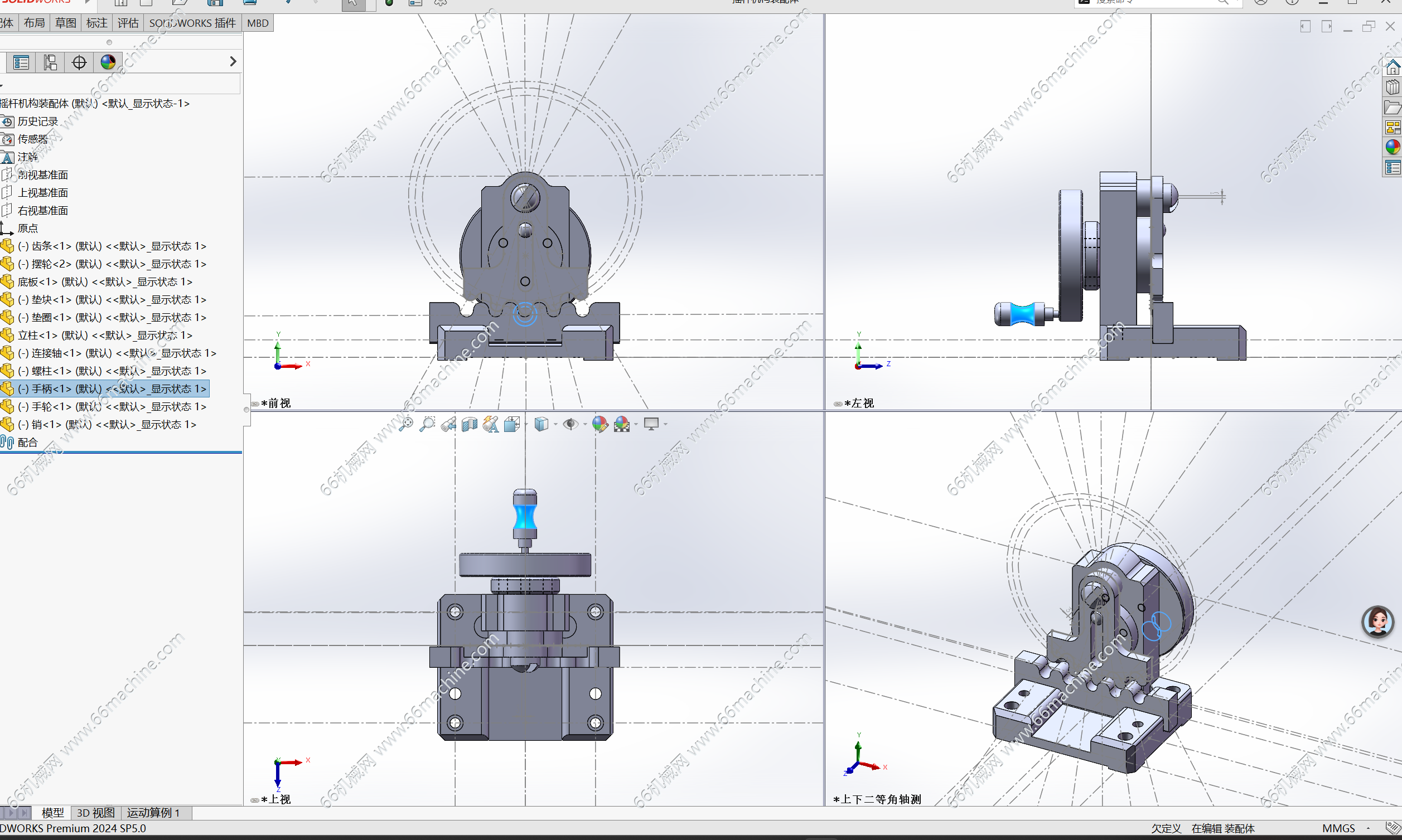Open the MBD command tab
Image resolution: width=1402 pixels, height=840 pixels.
(x=258, y=23)
